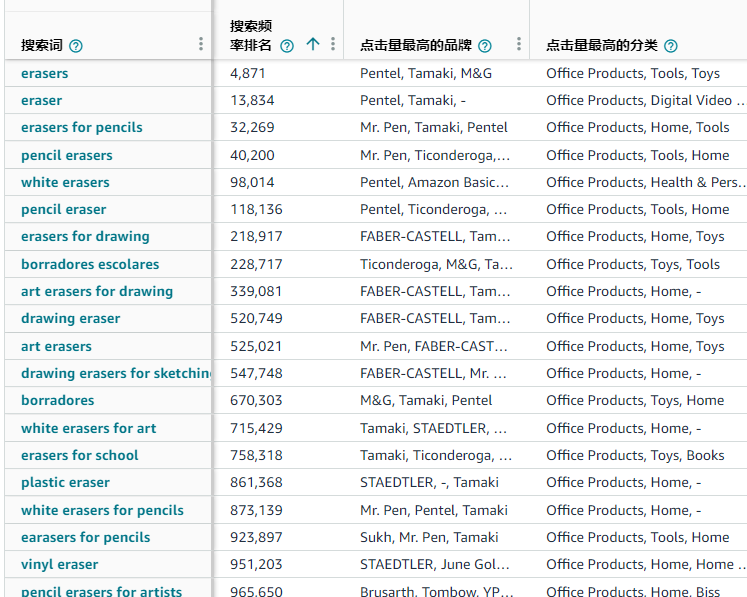
Task: Click the brand cell 'Ticonderoga, M&G, Ta…'
Action: [436, 264]
